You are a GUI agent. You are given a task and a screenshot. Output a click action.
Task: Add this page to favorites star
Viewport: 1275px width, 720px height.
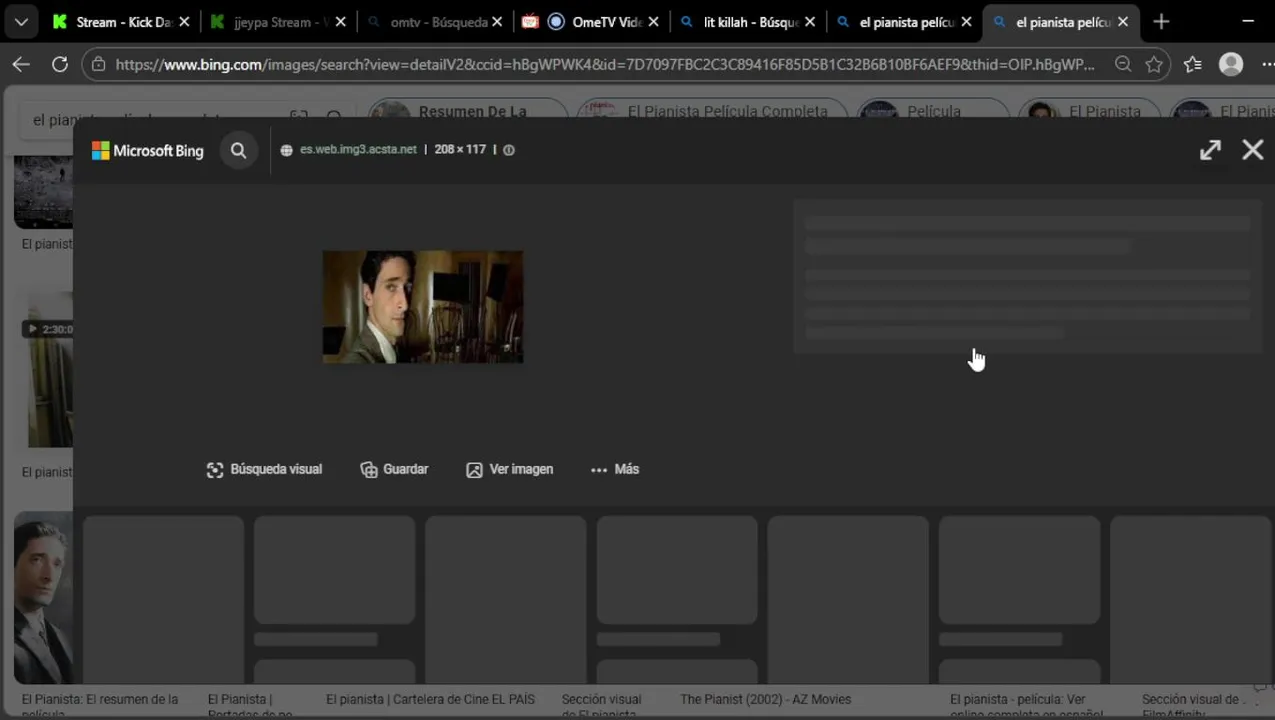[1154, 65]
